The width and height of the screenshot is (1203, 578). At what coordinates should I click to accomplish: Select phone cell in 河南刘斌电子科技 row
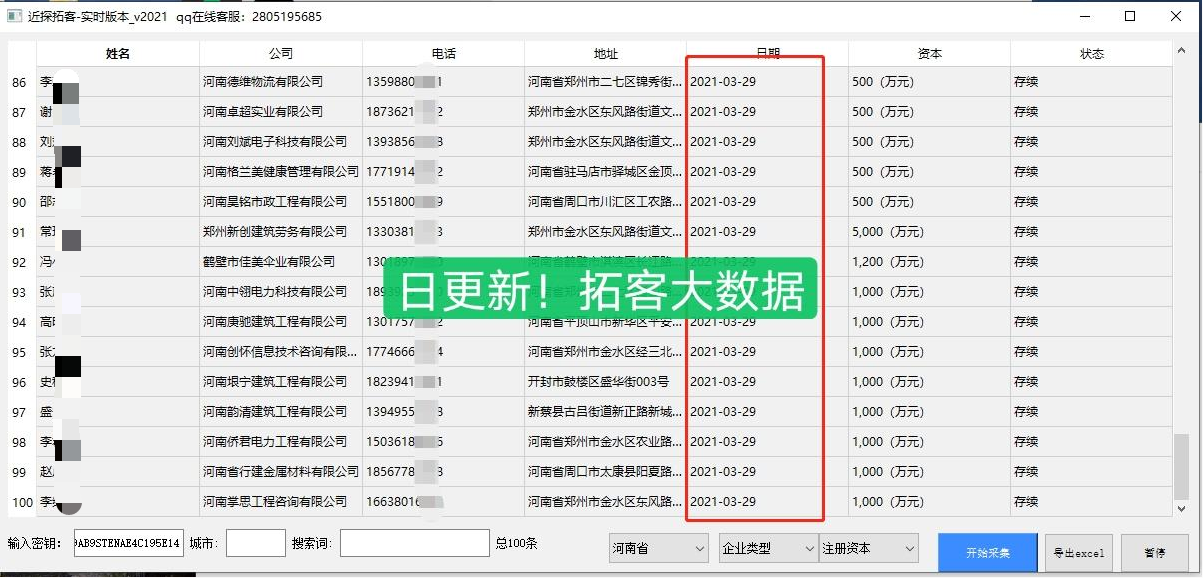[443, 142]
